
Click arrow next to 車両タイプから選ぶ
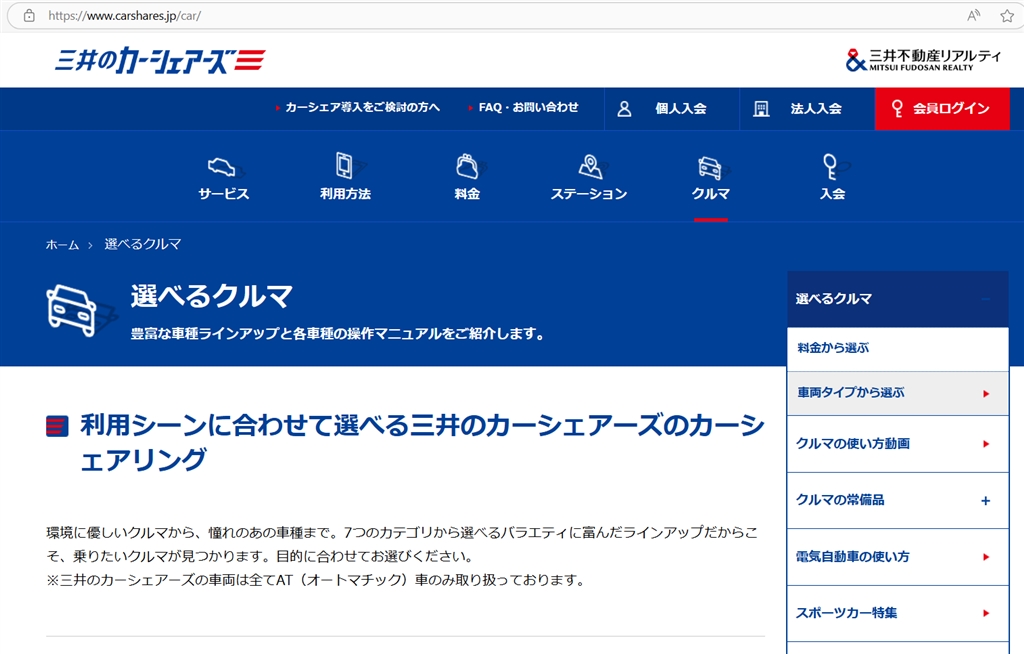pyautogui.click(x=986, y=393)
